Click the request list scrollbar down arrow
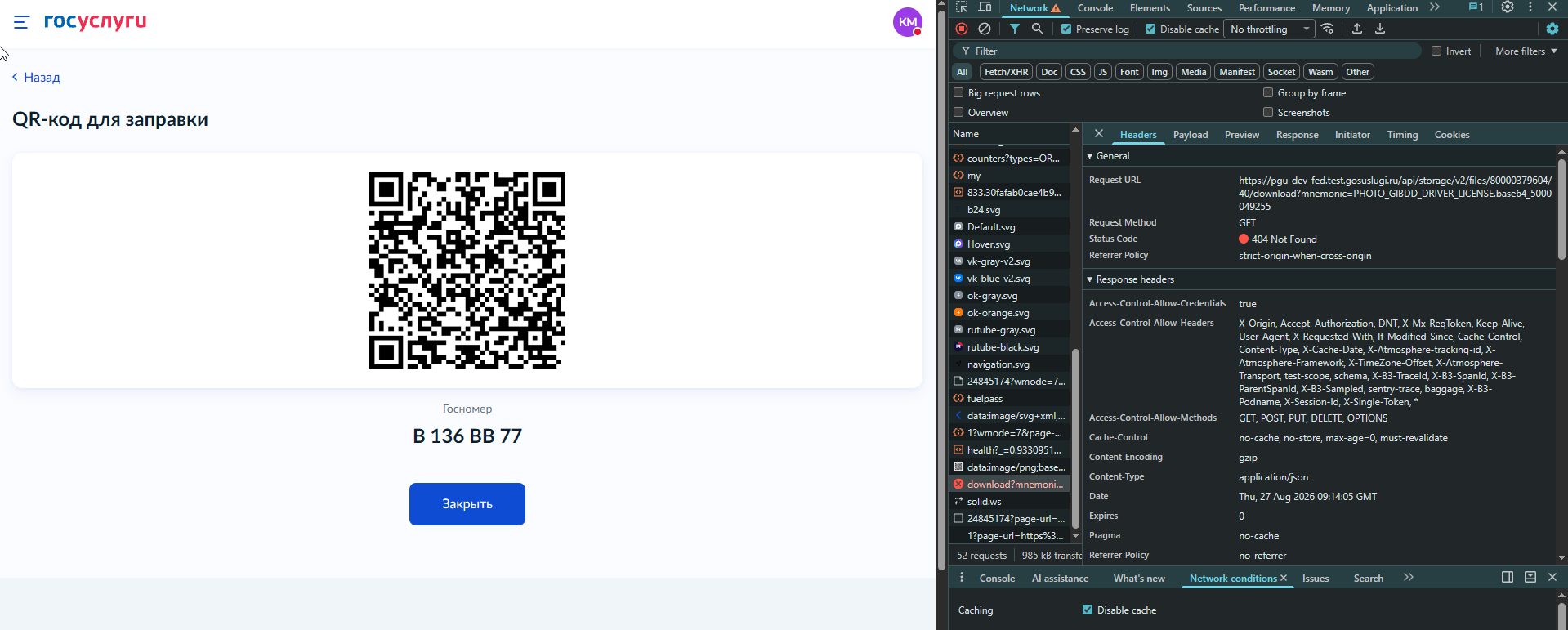This screenshot has height=630, width=1568. click(x=1075, y=536)
